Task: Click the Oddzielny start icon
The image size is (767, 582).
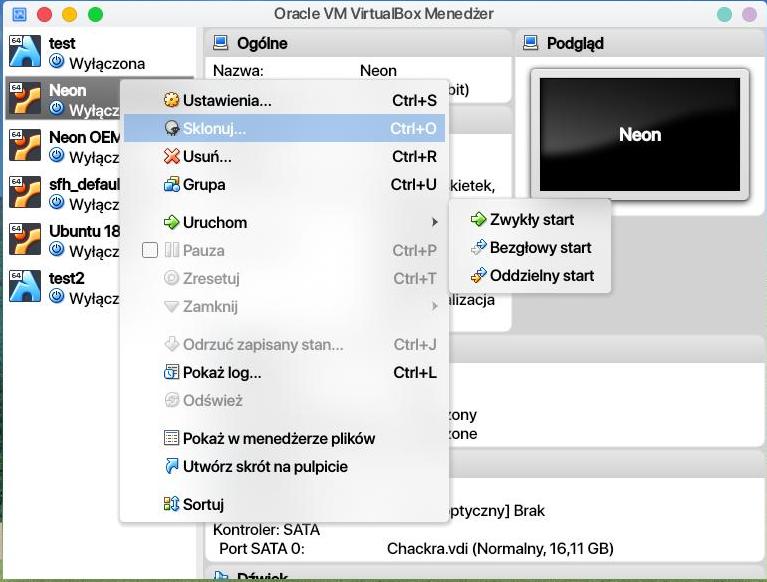Action: pos(478,275)
